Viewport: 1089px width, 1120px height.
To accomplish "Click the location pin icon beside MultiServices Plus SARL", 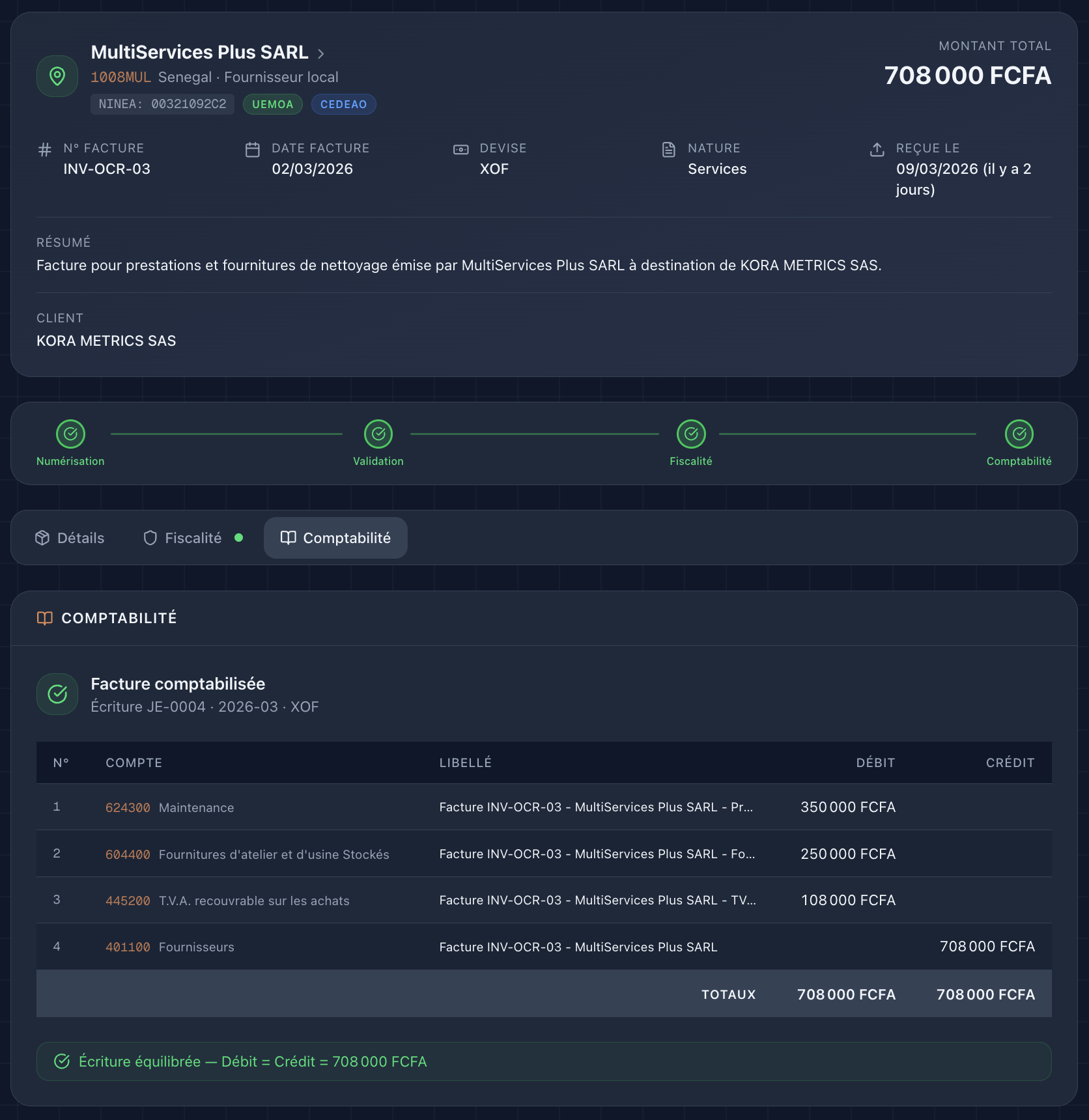I will pos(57,76).
